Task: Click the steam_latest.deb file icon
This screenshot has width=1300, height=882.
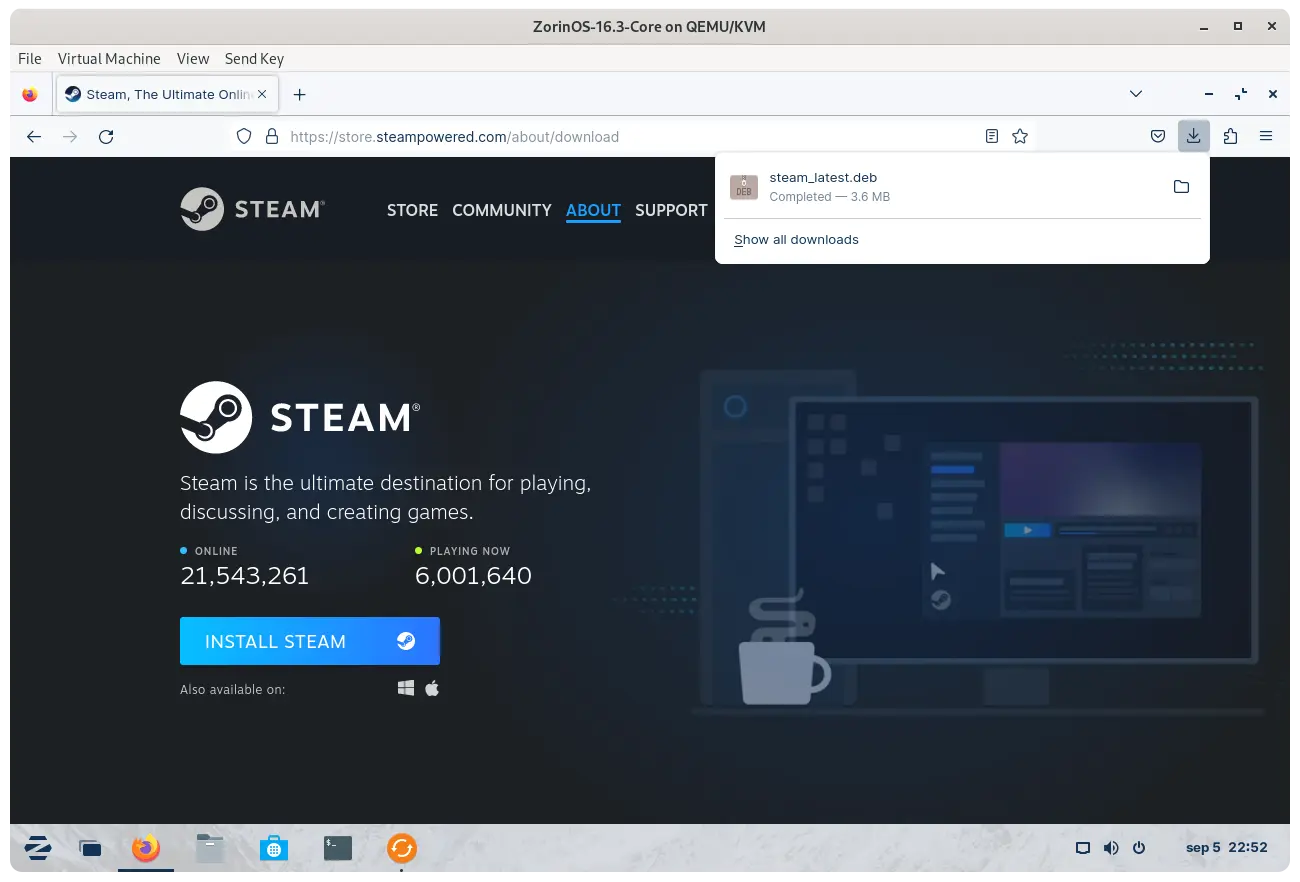Action: (744, 187)
